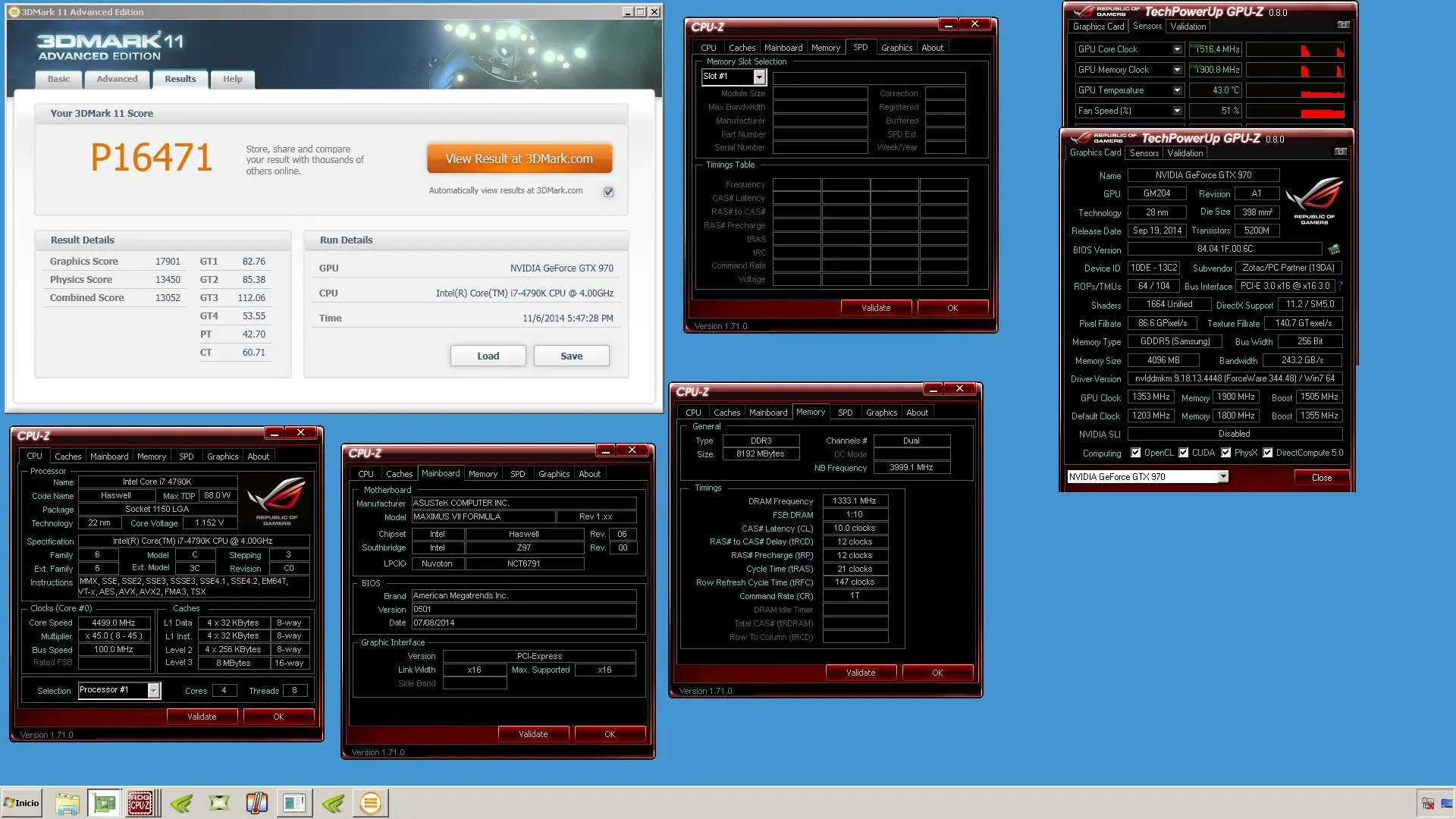This screenshot has height=819, width=1456.
Task: Expand the GPU Temperature sensor dropdown
Action: pyautogui.click(x=1177, y=90)
